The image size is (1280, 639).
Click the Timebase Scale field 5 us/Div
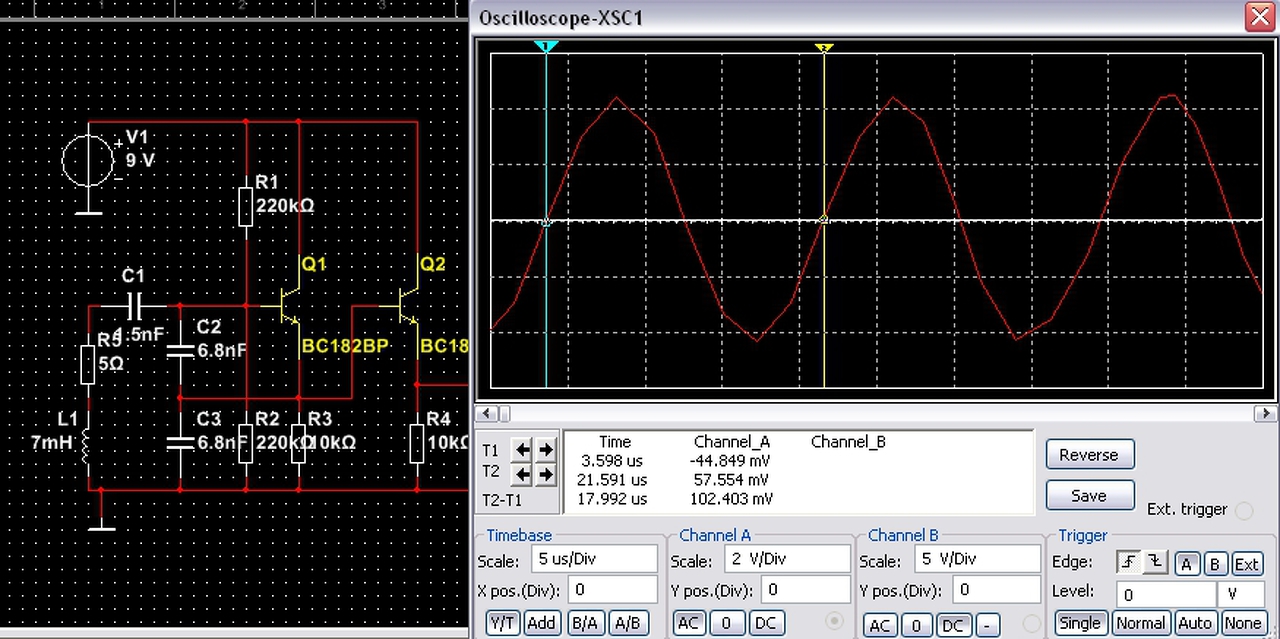[x=594, y=559]
